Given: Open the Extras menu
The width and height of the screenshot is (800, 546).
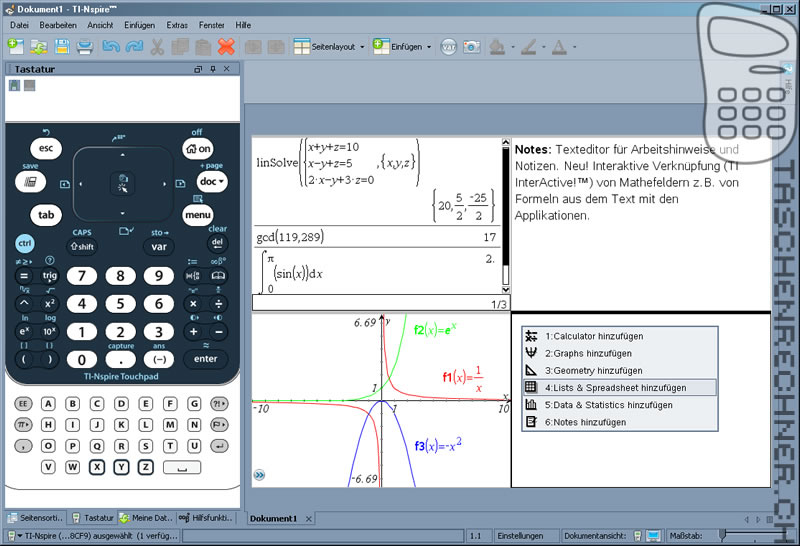Looking at the screenshot, I should click(x=177, y=23).
